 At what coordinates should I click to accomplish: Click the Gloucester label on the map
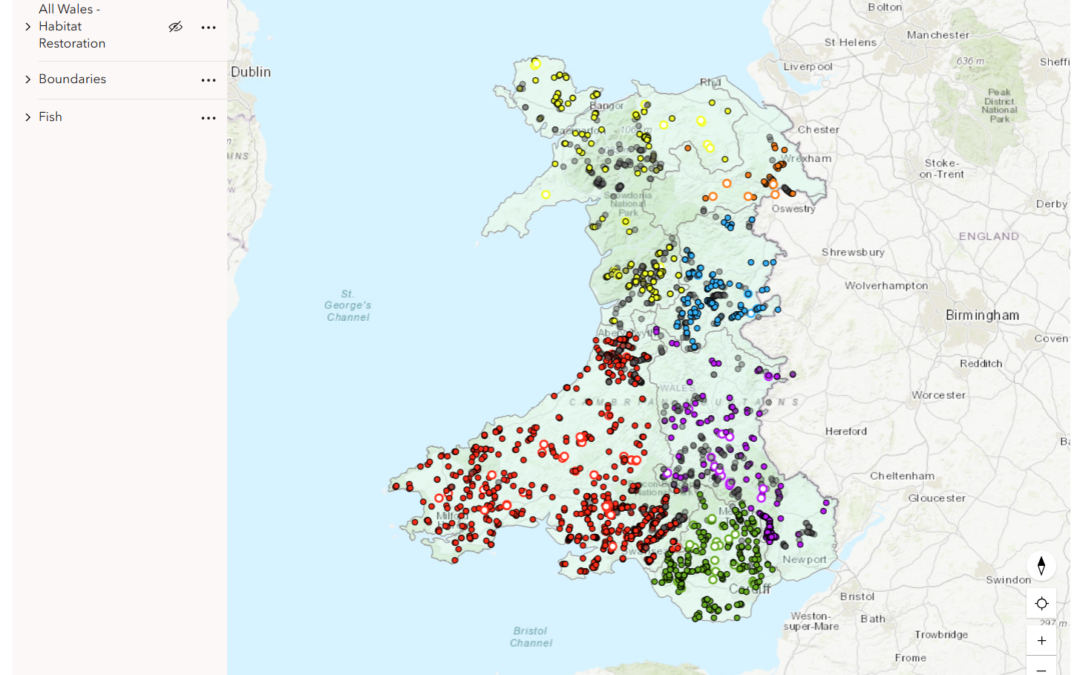pos(937,498)
